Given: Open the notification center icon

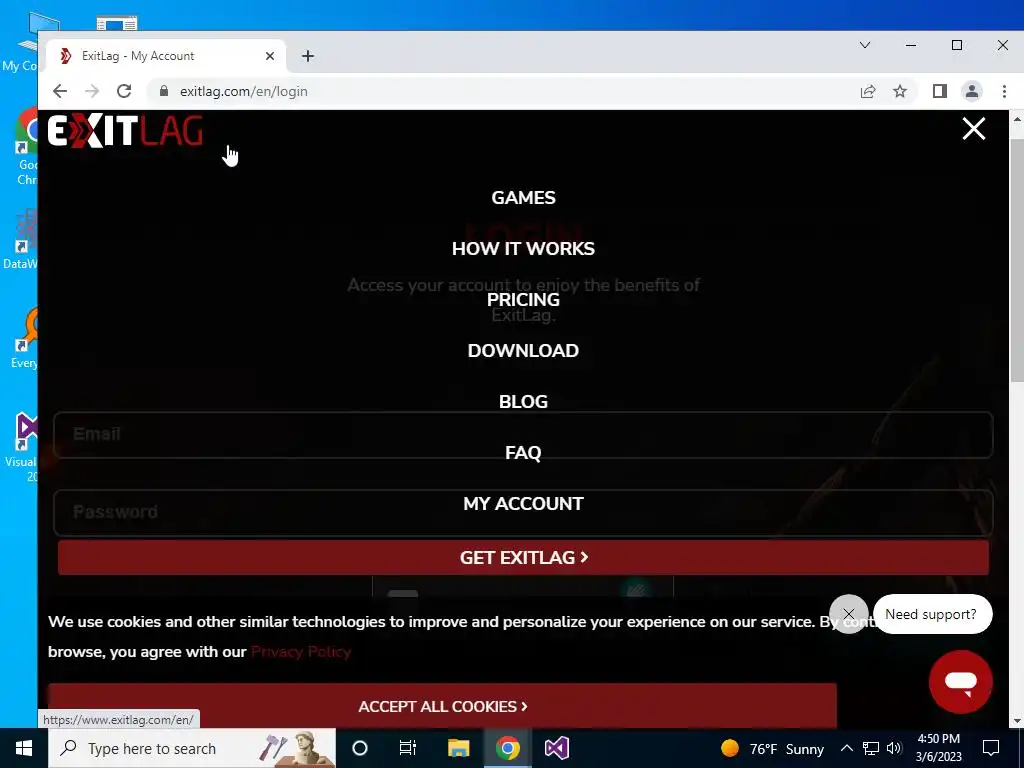Looking at the screenshot, I should [991, 748].
